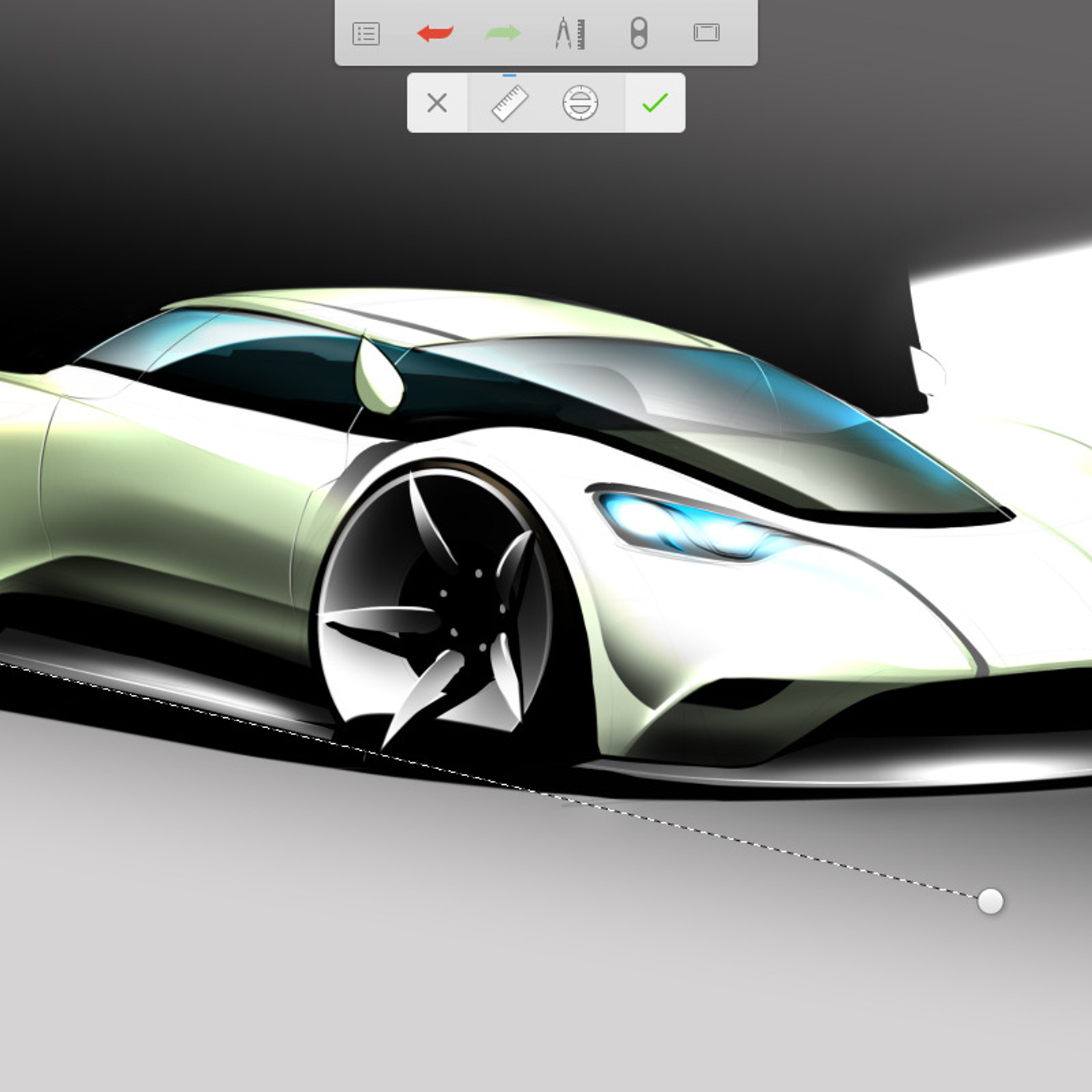The image size is (1092, 1092).
Task: Enter full screen canvas mode icon
Action: pos(706,32)
